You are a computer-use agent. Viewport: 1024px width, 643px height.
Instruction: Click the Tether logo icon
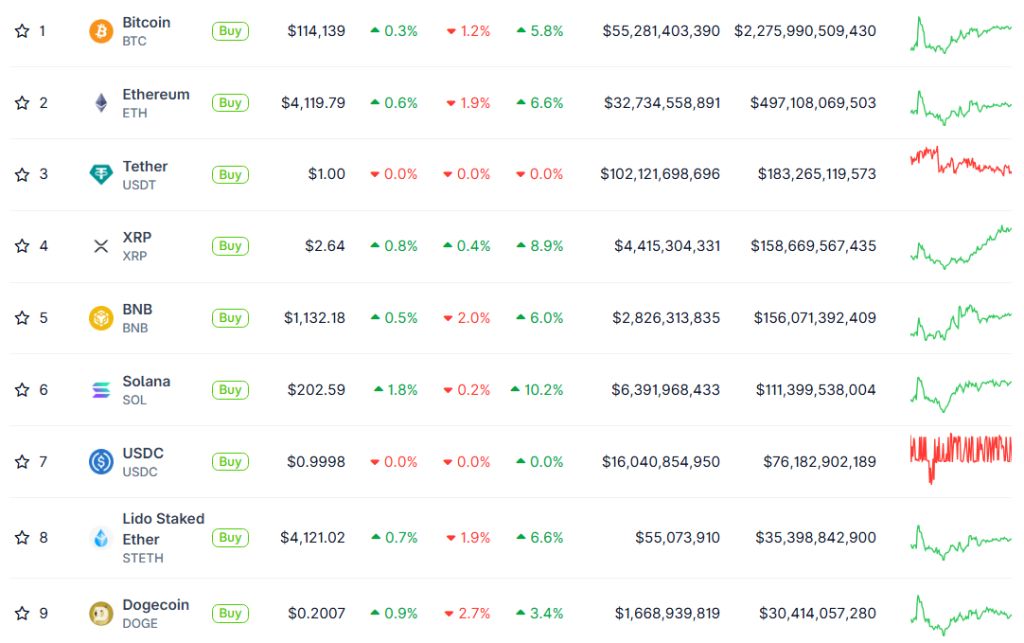pos(101,175)
